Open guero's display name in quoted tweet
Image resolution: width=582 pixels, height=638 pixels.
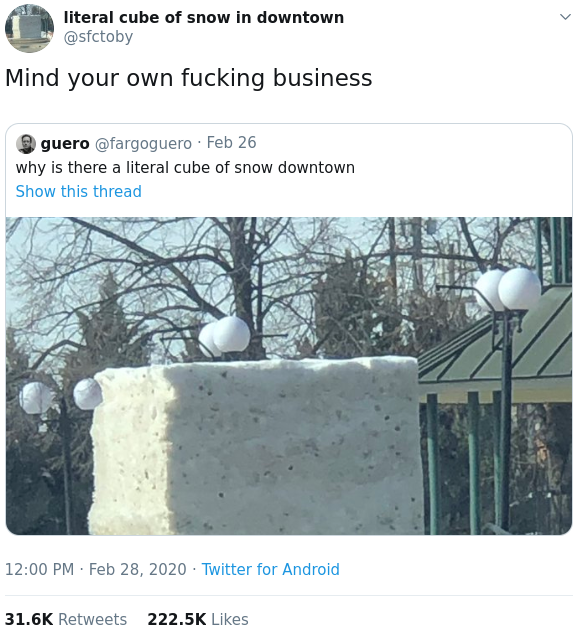tap(65, 143)
